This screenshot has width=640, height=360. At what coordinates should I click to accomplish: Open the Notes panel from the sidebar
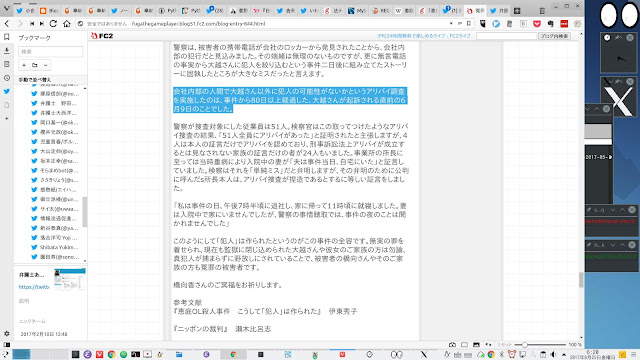7,64
